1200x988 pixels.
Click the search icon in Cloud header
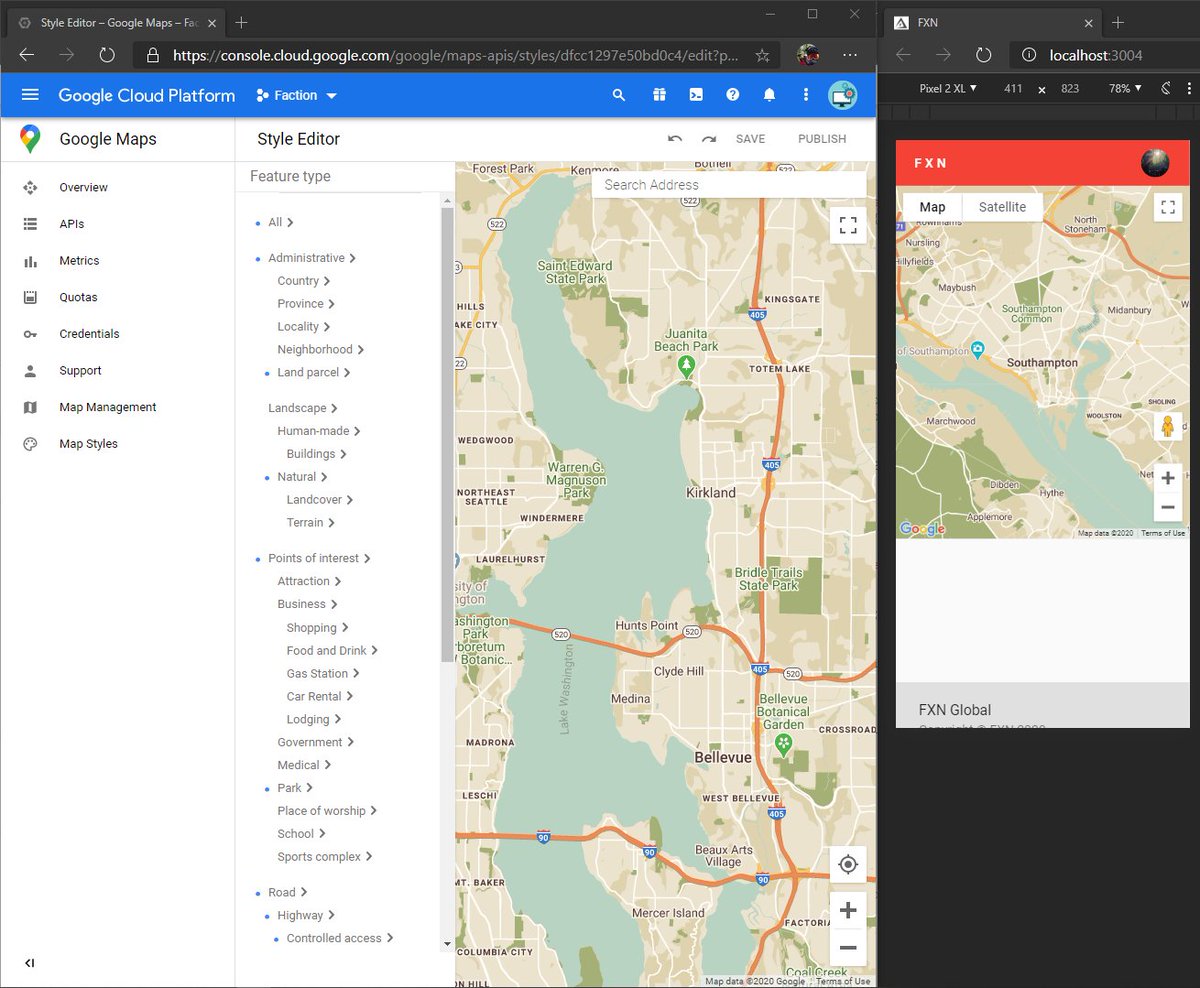[x=619, y=95]
